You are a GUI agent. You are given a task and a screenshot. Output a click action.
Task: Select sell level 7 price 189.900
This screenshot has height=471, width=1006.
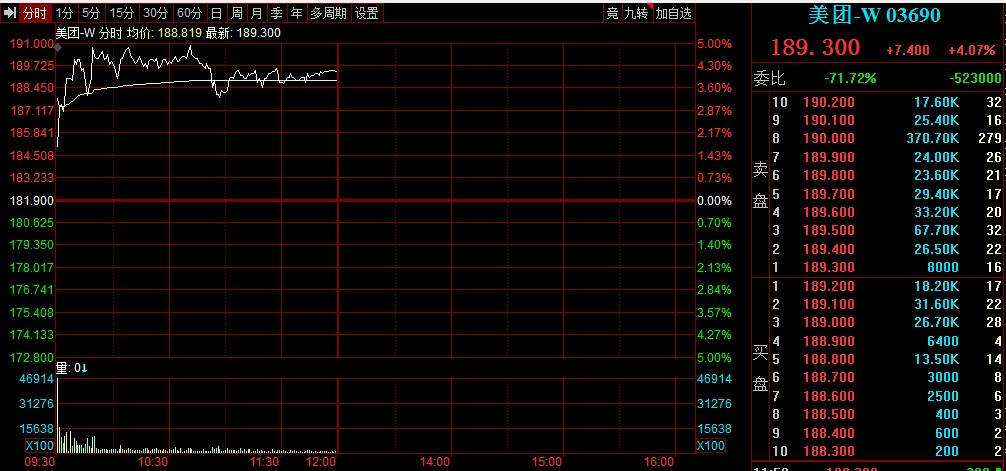pyautogui.click(x=829, y=157)
